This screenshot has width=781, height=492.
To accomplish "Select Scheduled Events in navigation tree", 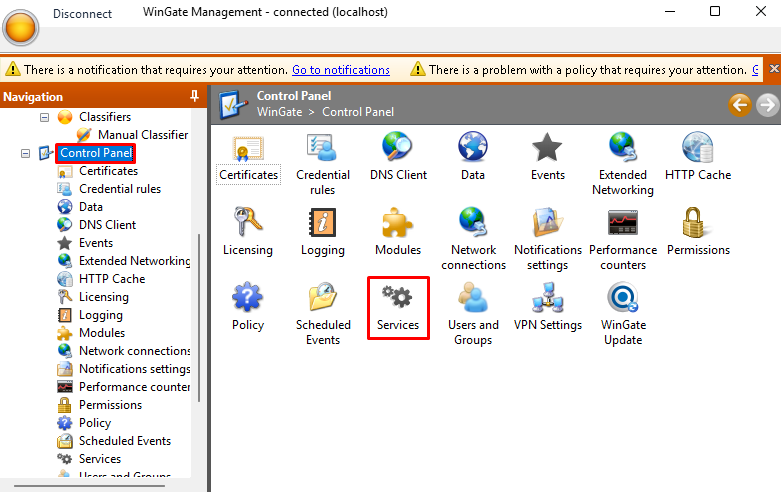I will click(125, 441).
